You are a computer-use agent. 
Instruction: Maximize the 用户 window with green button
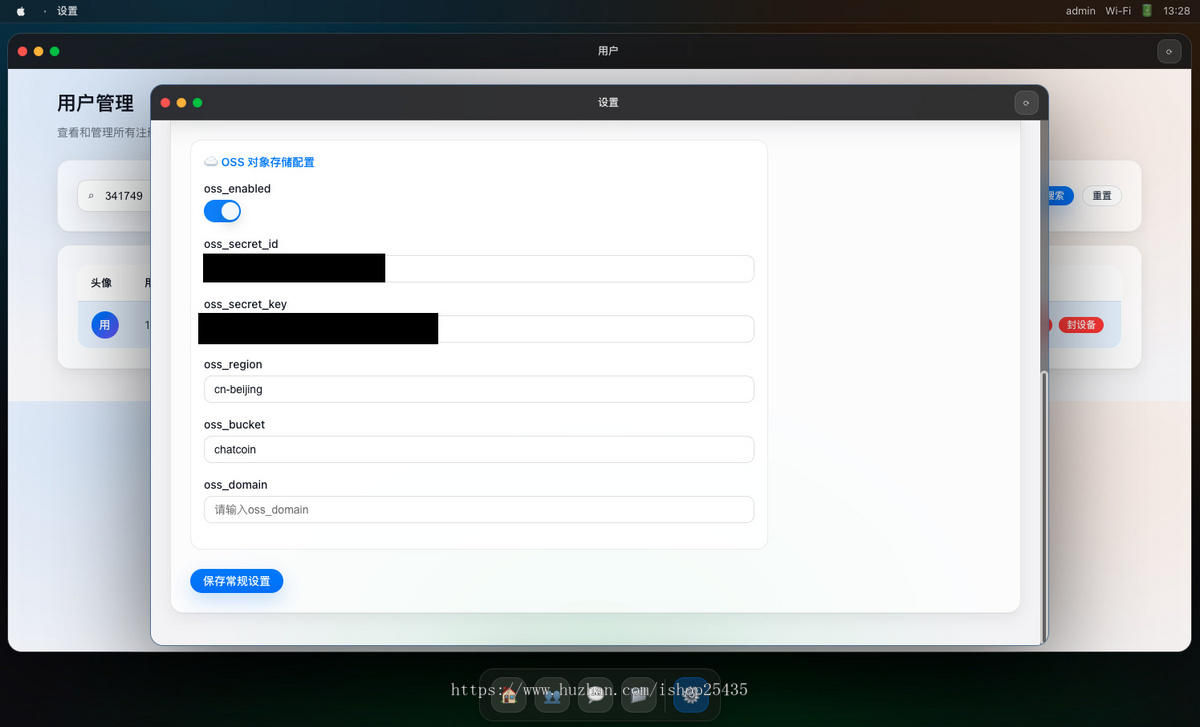[x=54, y=51]
